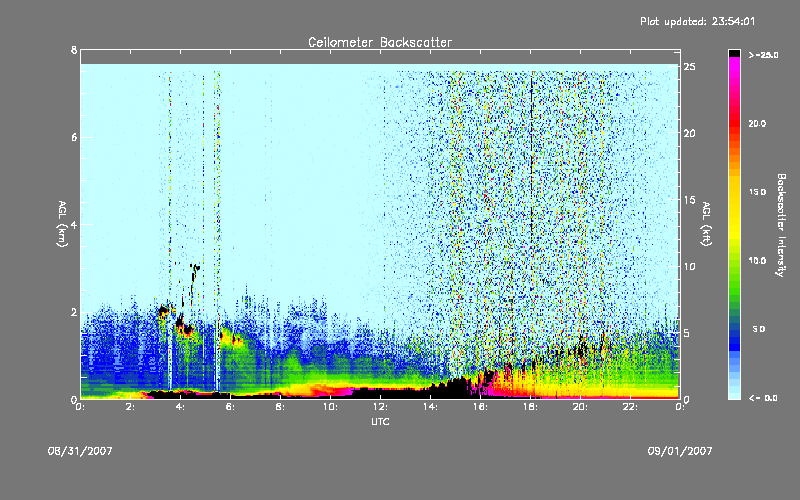The width and height of the screenshot is (800, 500).
Task: Click the 10.0 colorbar scale label
Action: click(757, 261)
